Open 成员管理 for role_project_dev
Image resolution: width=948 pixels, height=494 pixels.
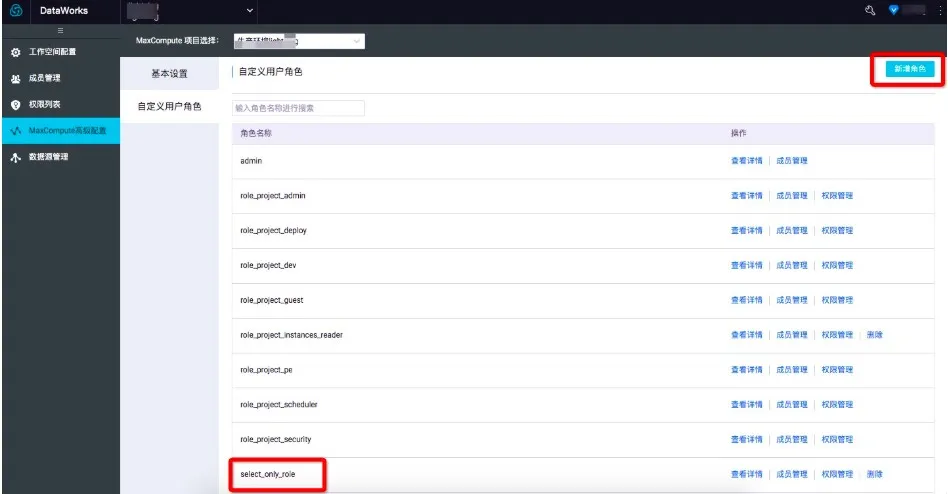[x=792, y=265]
